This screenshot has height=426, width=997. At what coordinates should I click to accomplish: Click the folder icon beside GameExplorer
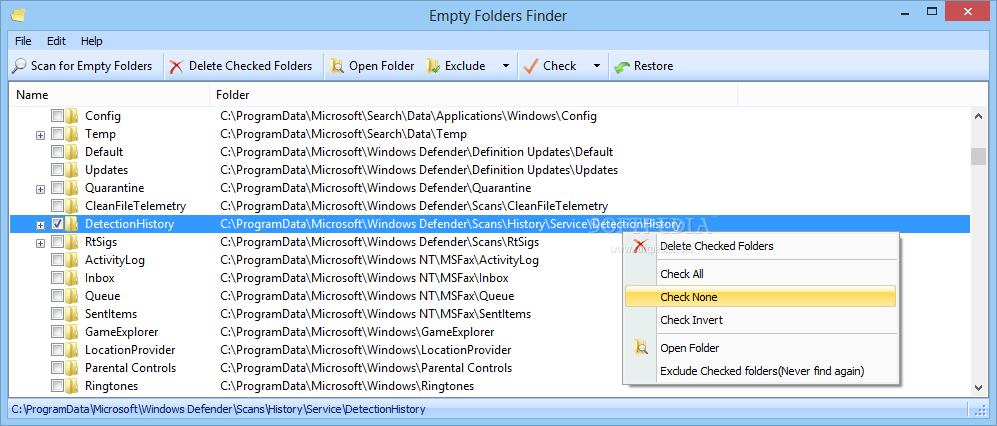click(x=71, y=332)
